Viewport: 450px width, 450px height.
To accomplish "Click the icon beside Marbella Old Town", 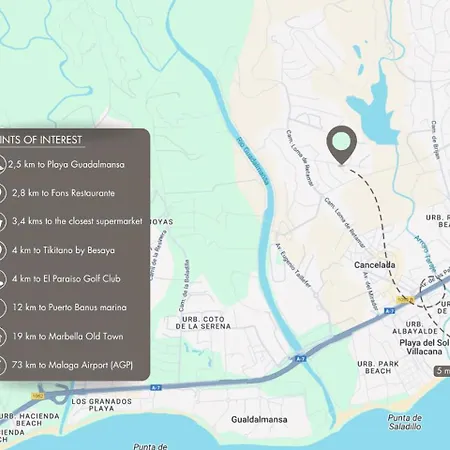I will coord(2,336).
